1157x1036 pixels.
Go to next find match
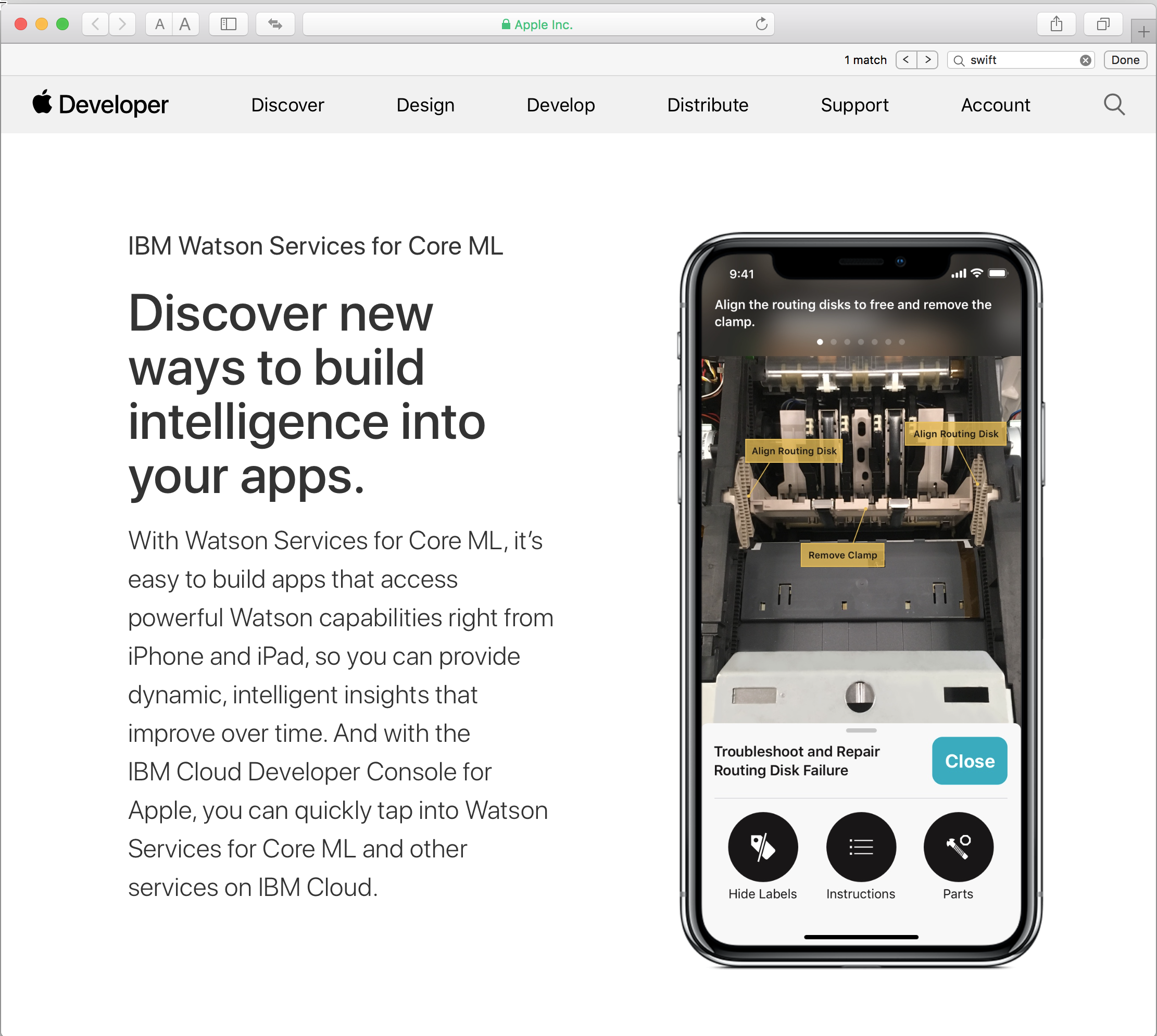927,60
